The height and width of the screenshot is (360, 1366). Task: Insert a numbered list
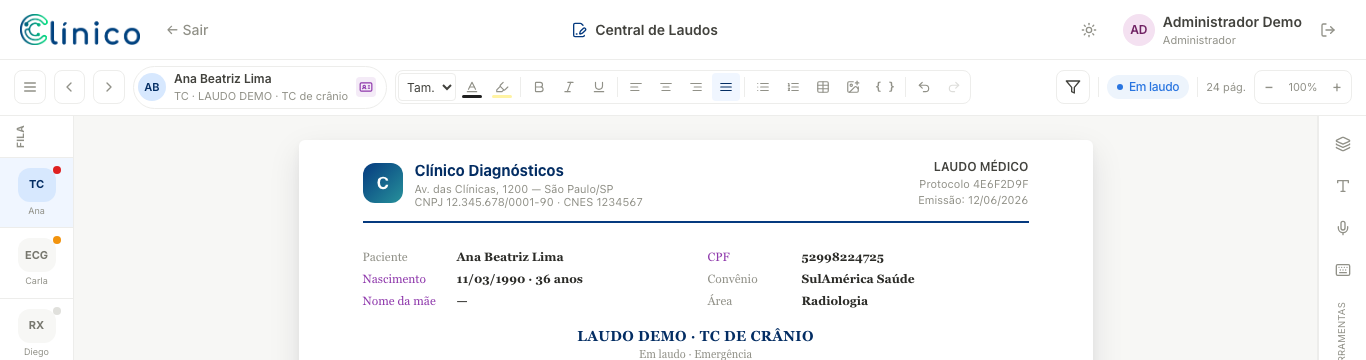(793, 87)
